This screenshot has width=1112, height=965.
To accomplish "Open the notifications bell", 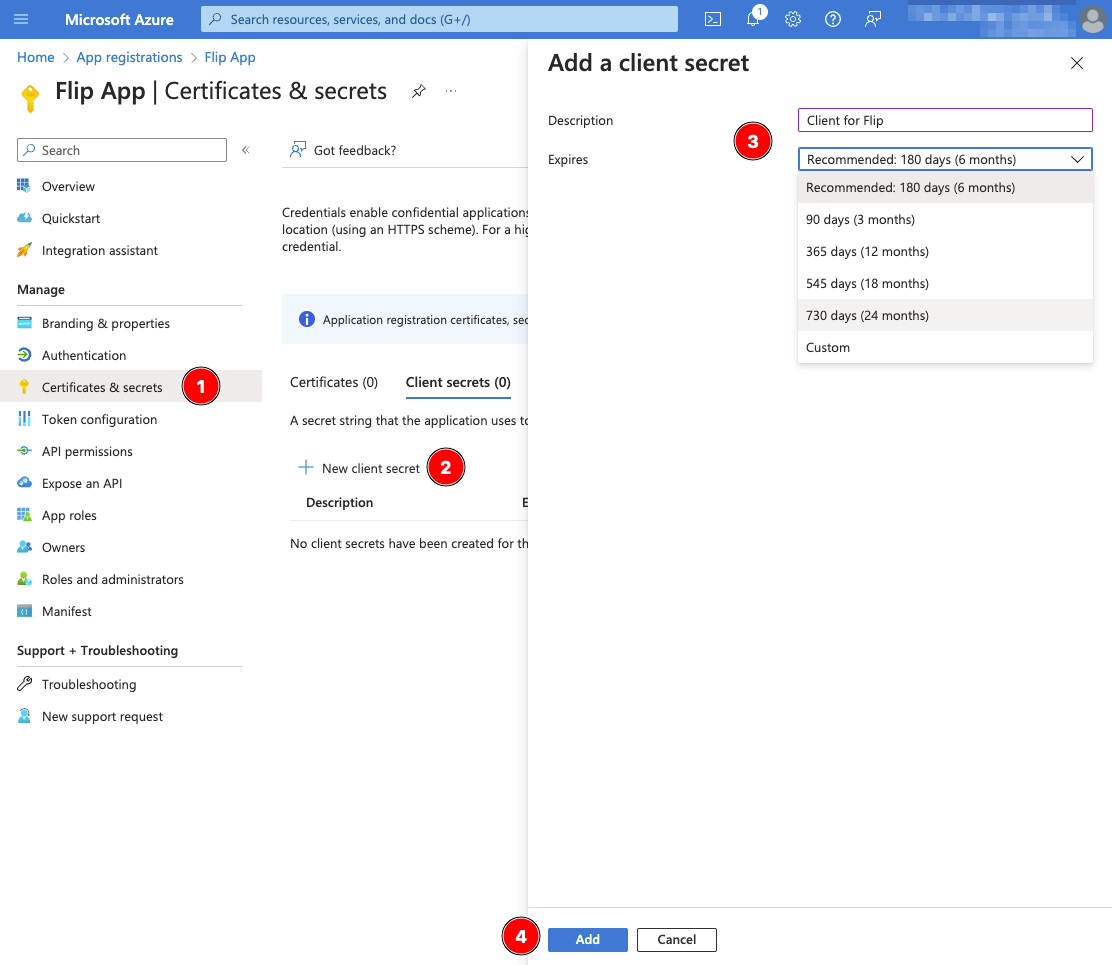I will 753,19.
